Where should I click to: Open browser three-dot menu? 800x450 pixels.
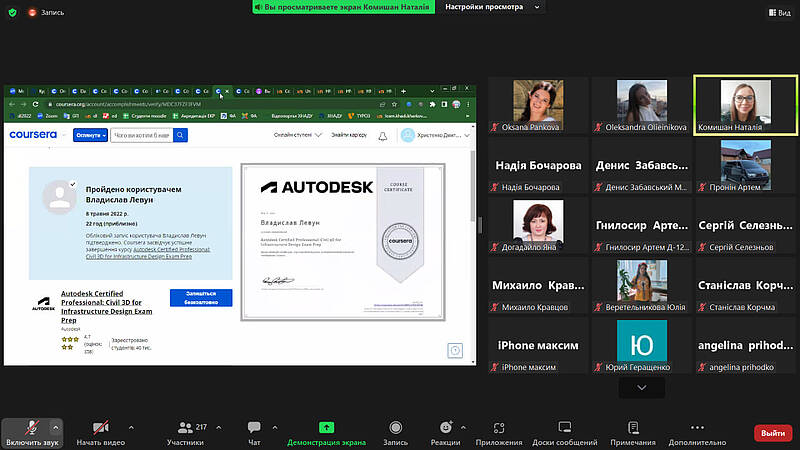tap(468, 104)
